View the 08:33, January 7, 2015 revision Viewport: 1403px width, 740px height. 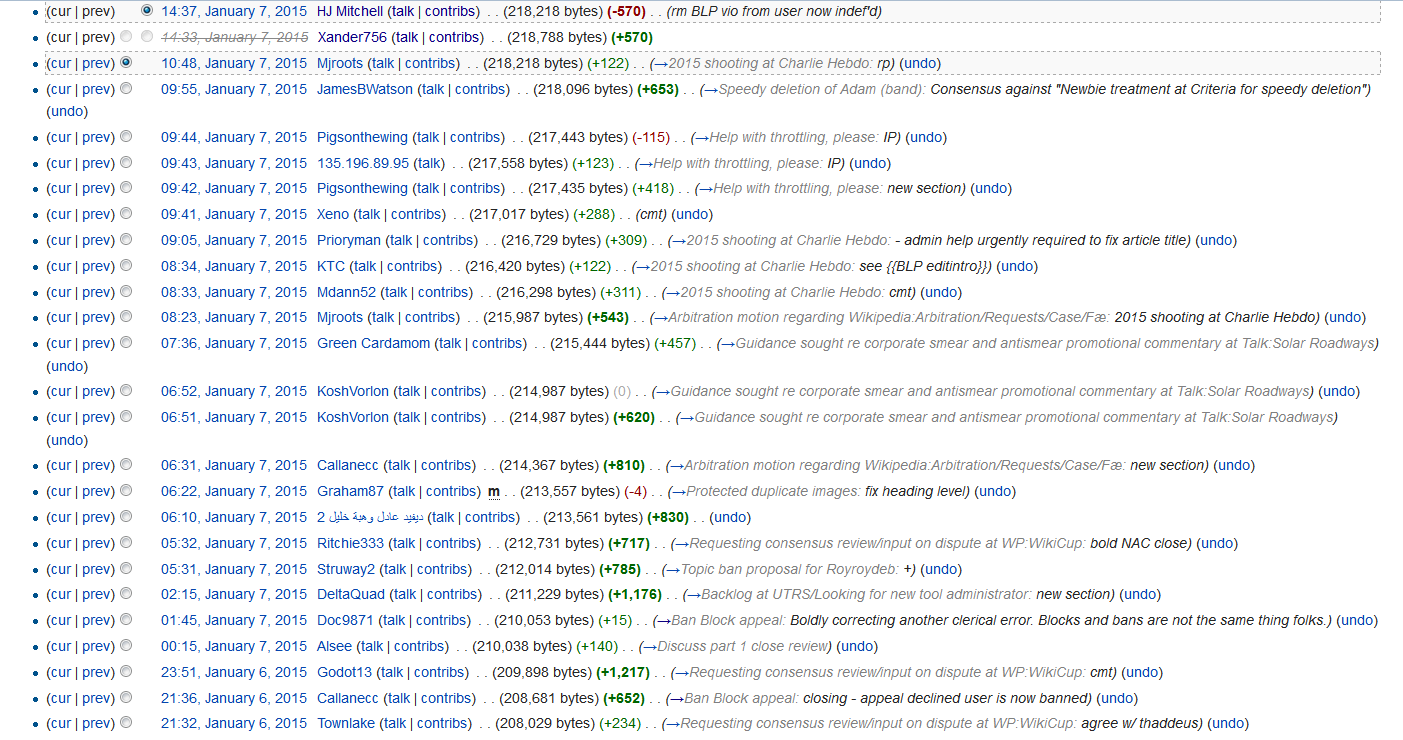234,292
